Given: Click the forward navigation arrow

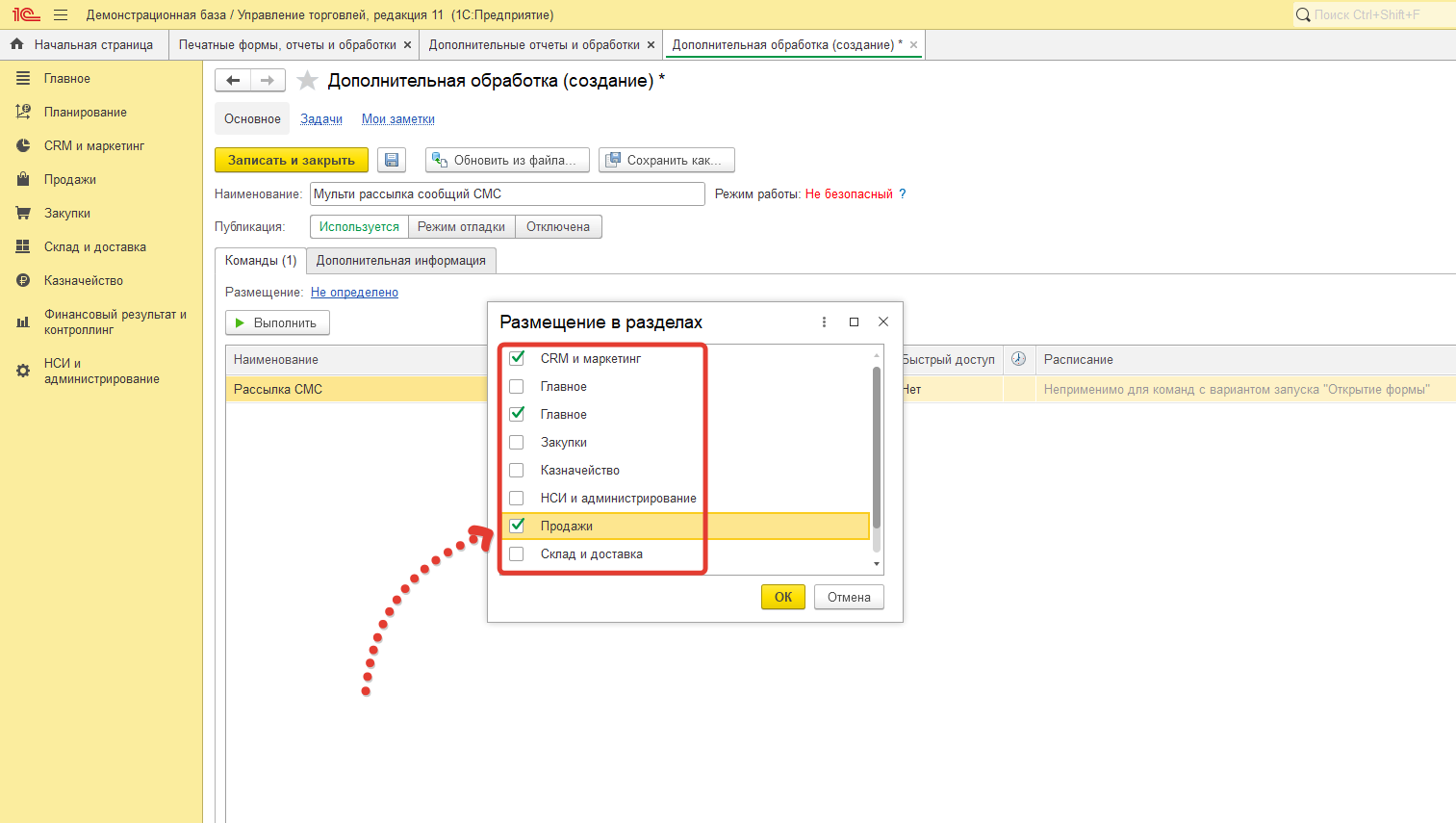Looking at the screenshot, I should point(268,81).
